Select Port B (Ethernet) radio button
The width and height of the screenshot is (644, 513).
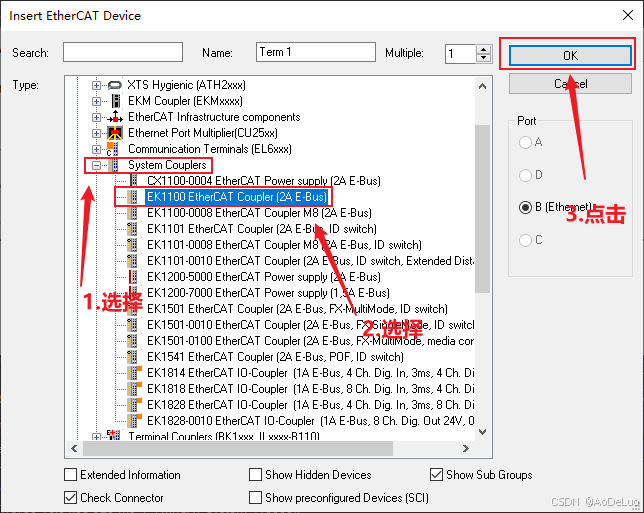click(x=525, y=207)
